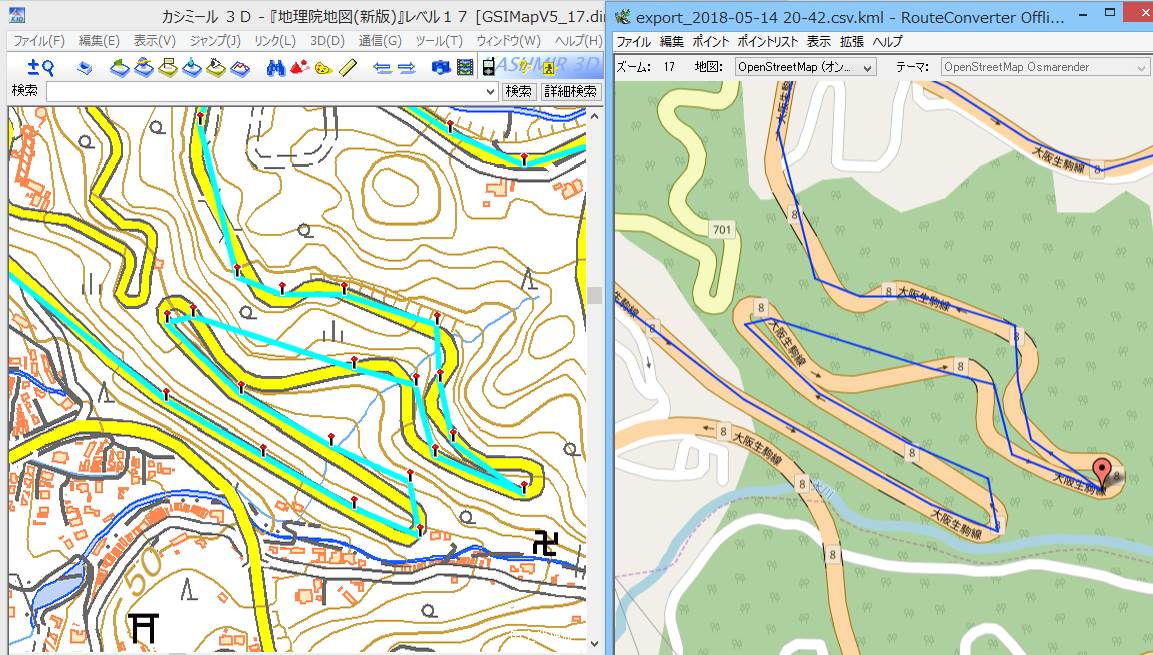Open the 通信(G) menu in Kashmir 3D
Viewport: 1153px width, 655px height.
(380, 41)
